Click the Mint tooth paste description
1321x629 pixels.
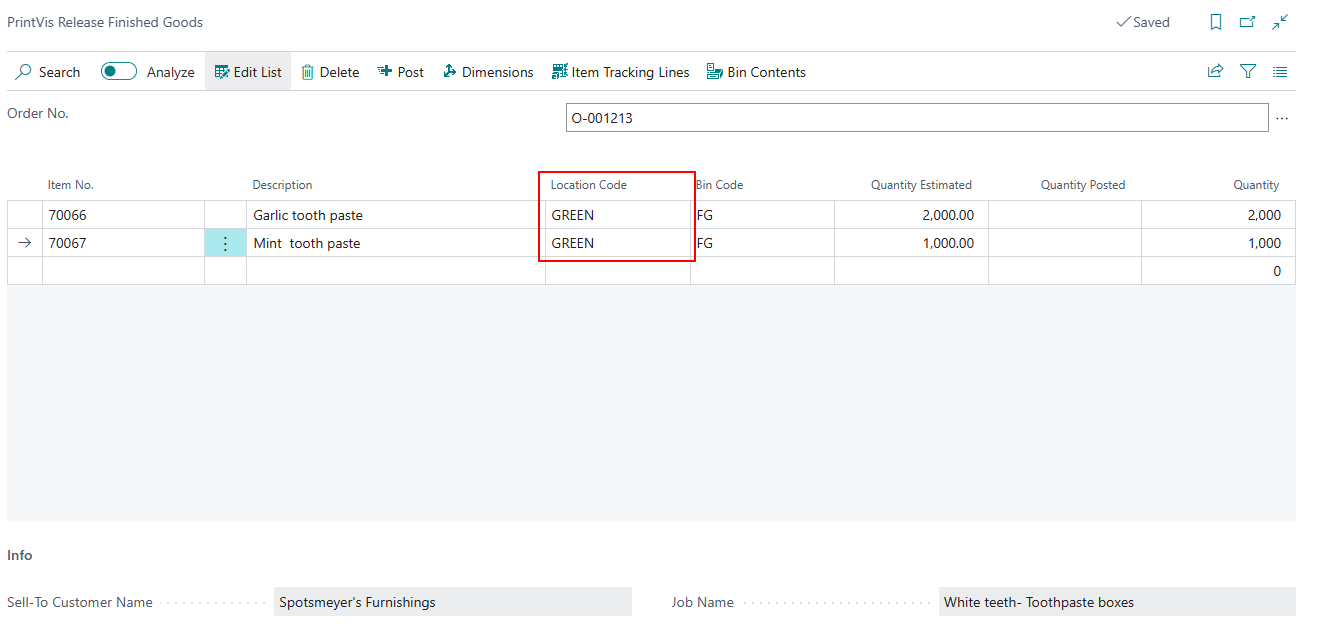click(396, 243)
